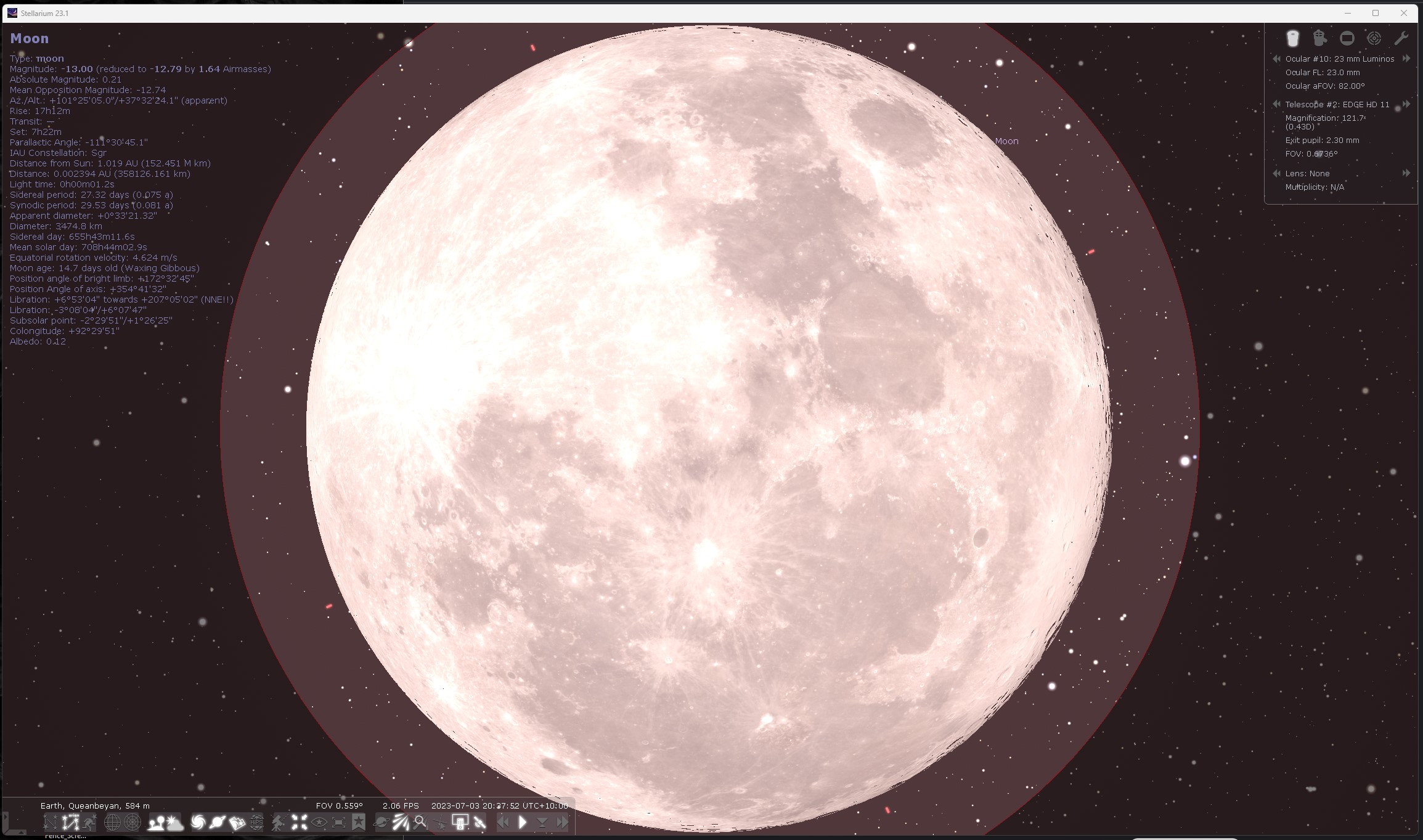
Task: Toggle fullscreen mode from the toolbar
Action: [x=338, y=823]
